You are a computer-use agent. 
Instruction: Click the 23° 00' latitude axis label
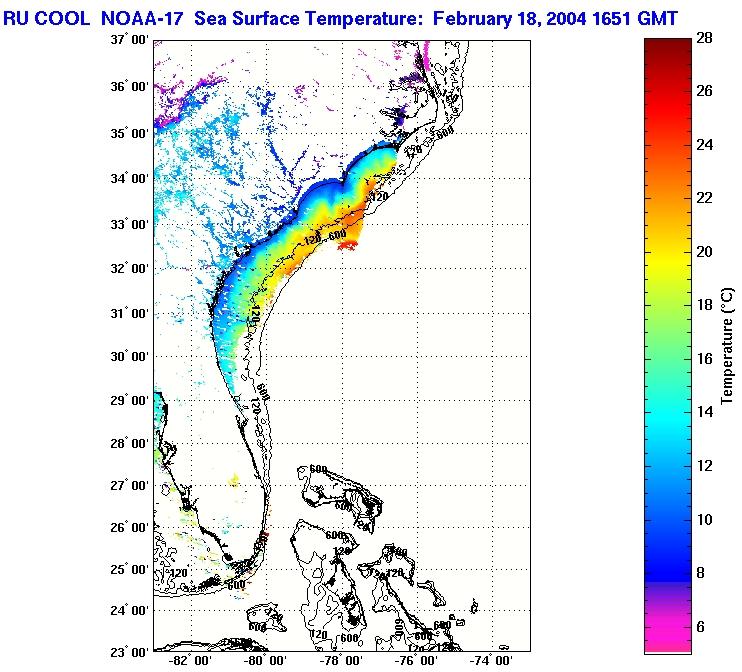coord(130,651)
